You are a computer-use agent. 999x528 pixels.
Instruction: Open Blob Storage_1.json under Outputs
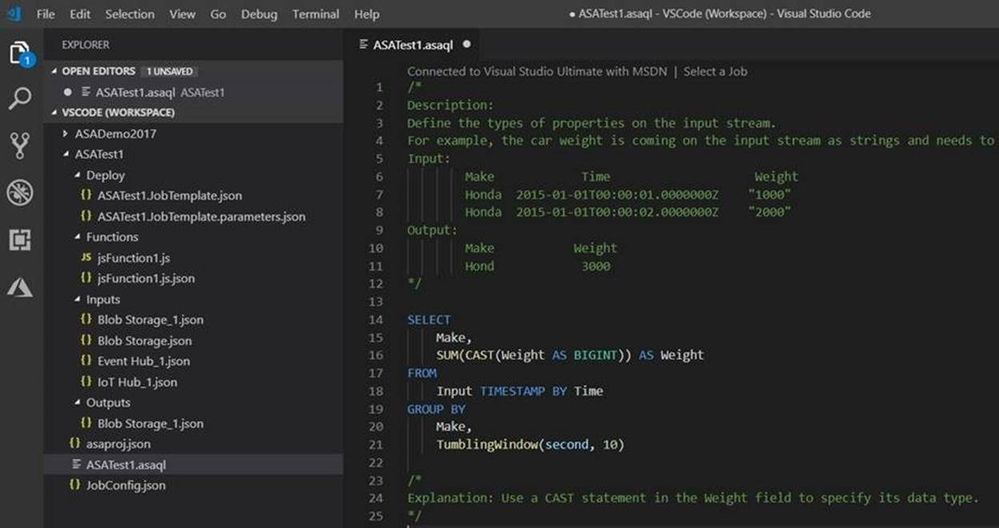click(x=194, y=424)
